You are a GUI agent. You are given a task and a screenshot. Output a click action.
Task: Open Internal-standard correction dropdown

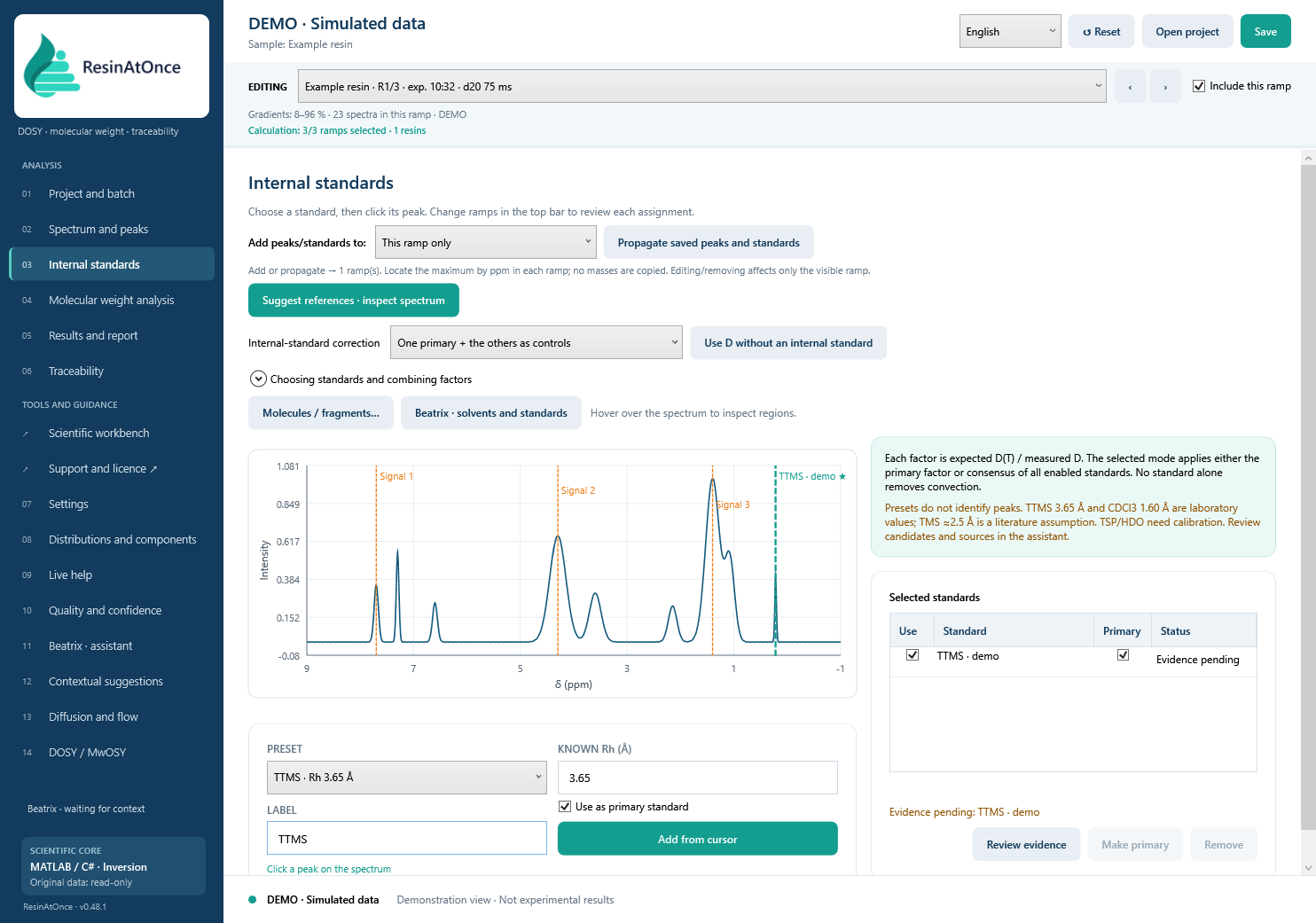coord(537,343)
